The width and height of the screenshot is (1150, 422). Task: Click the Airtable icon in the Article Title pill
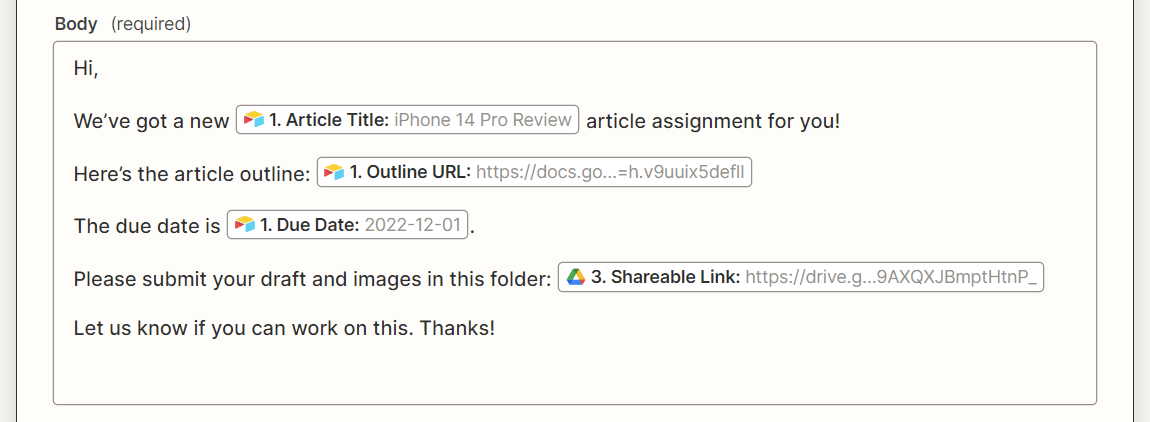click(254, 120)
